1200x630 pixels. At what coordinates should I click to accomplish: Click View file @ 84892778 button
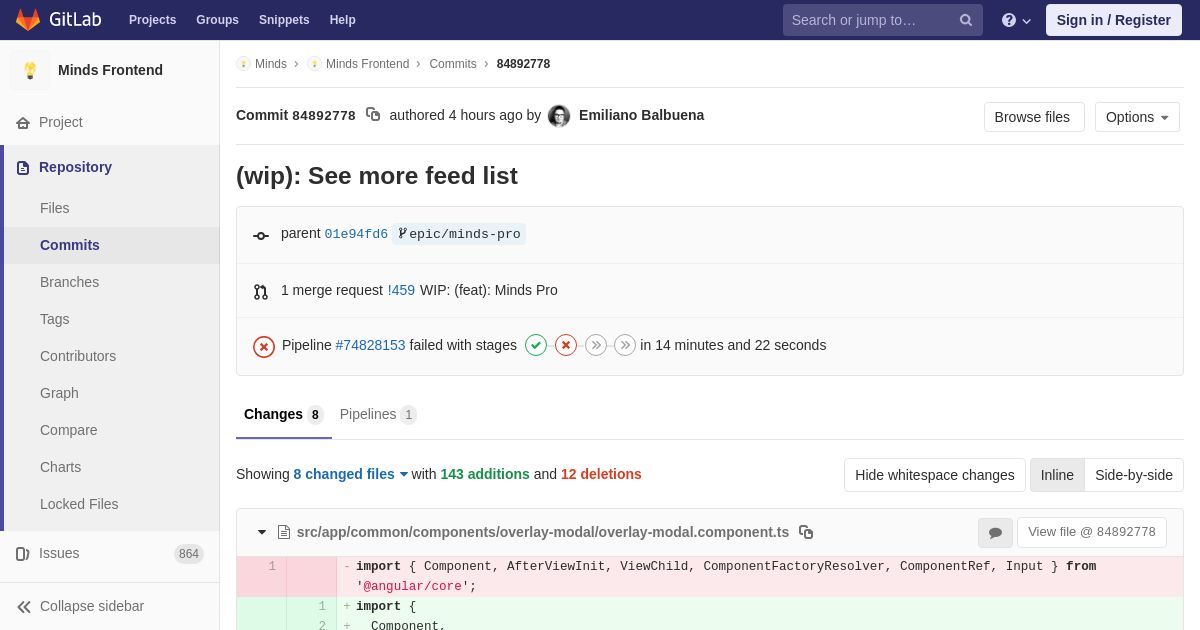click(1092, 532)
